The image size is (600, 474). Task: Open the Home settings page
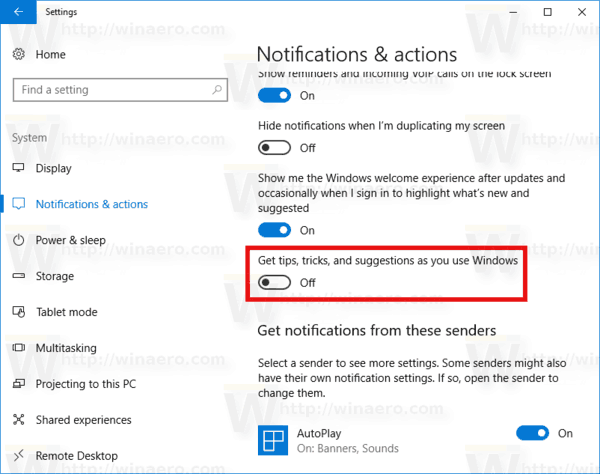click(51, 54)
